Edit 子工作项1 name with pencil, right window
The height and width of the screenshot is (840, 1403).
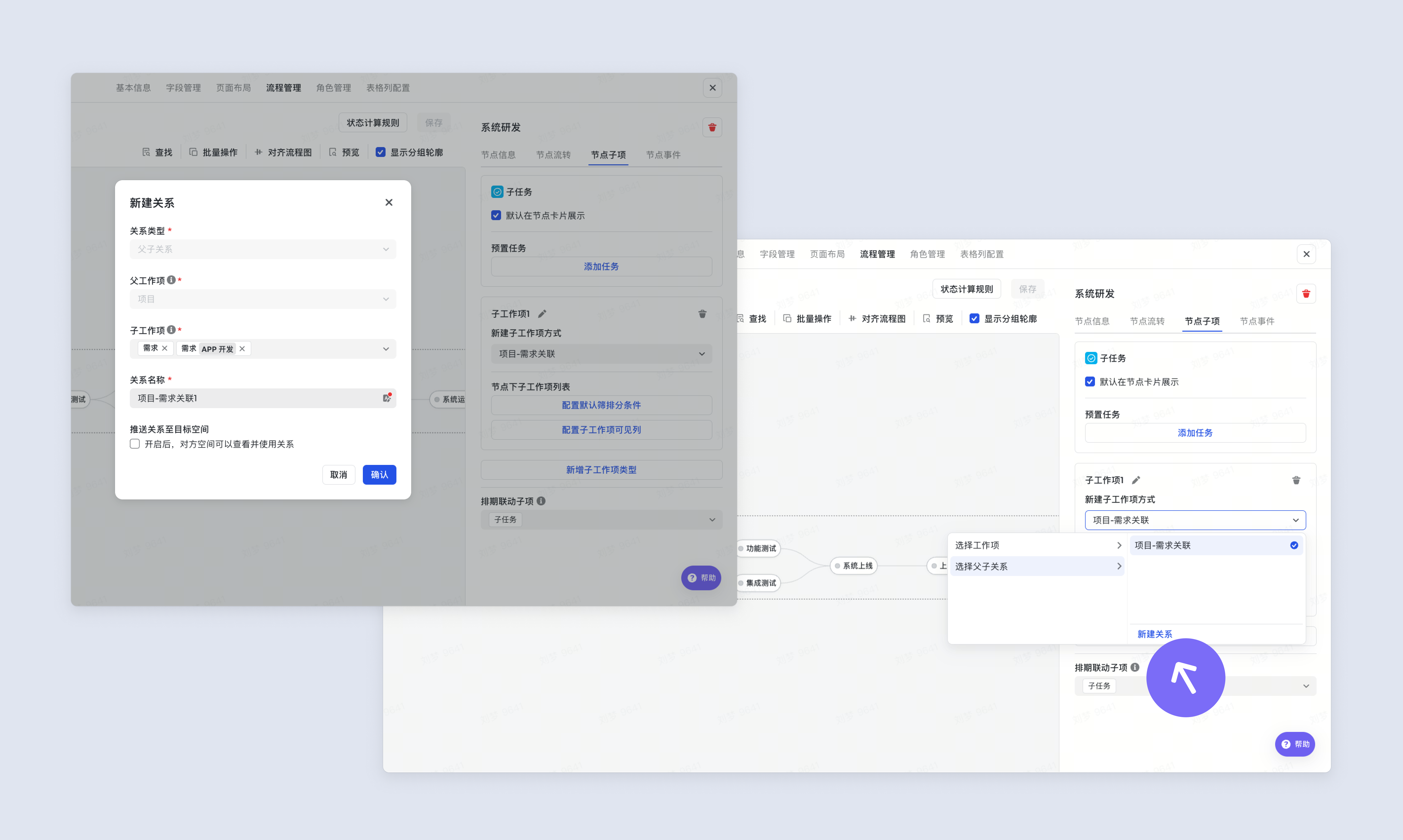pyautogui.click(x=1136, y=480)
